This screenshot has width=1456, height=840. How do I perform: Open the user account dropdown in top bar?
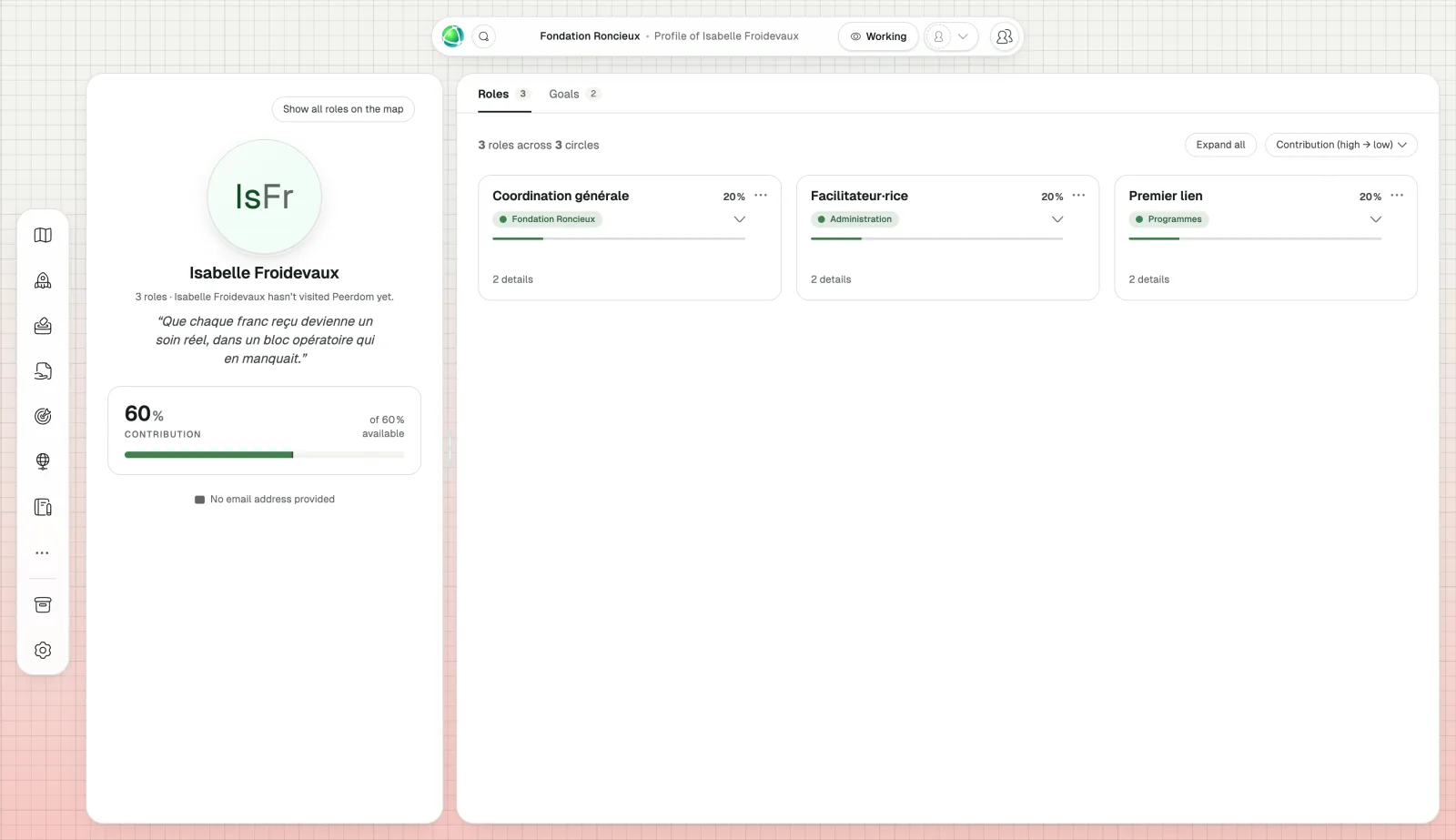tap(951, 36)
